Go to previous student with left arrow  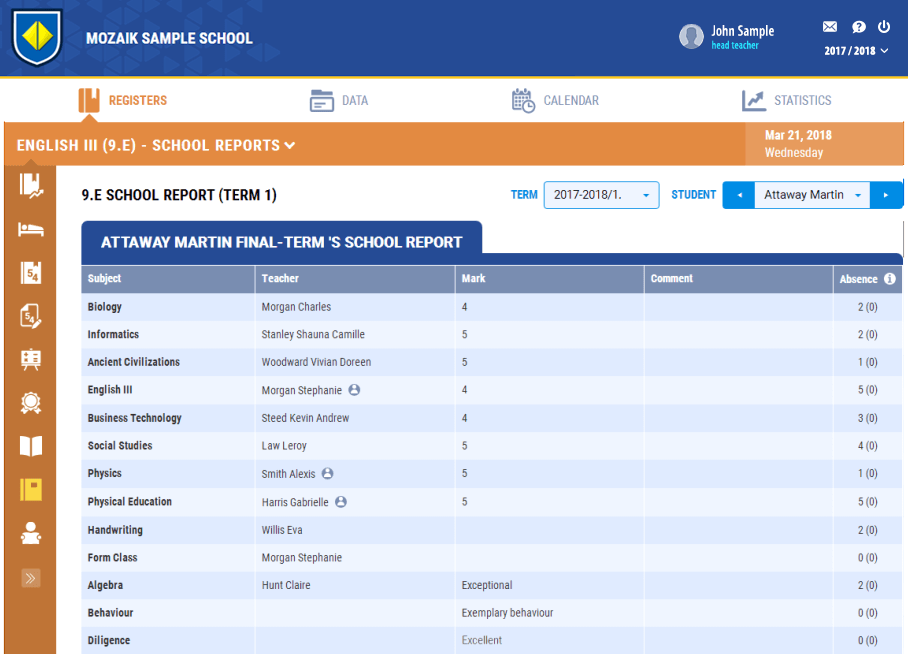click(738, 195)
